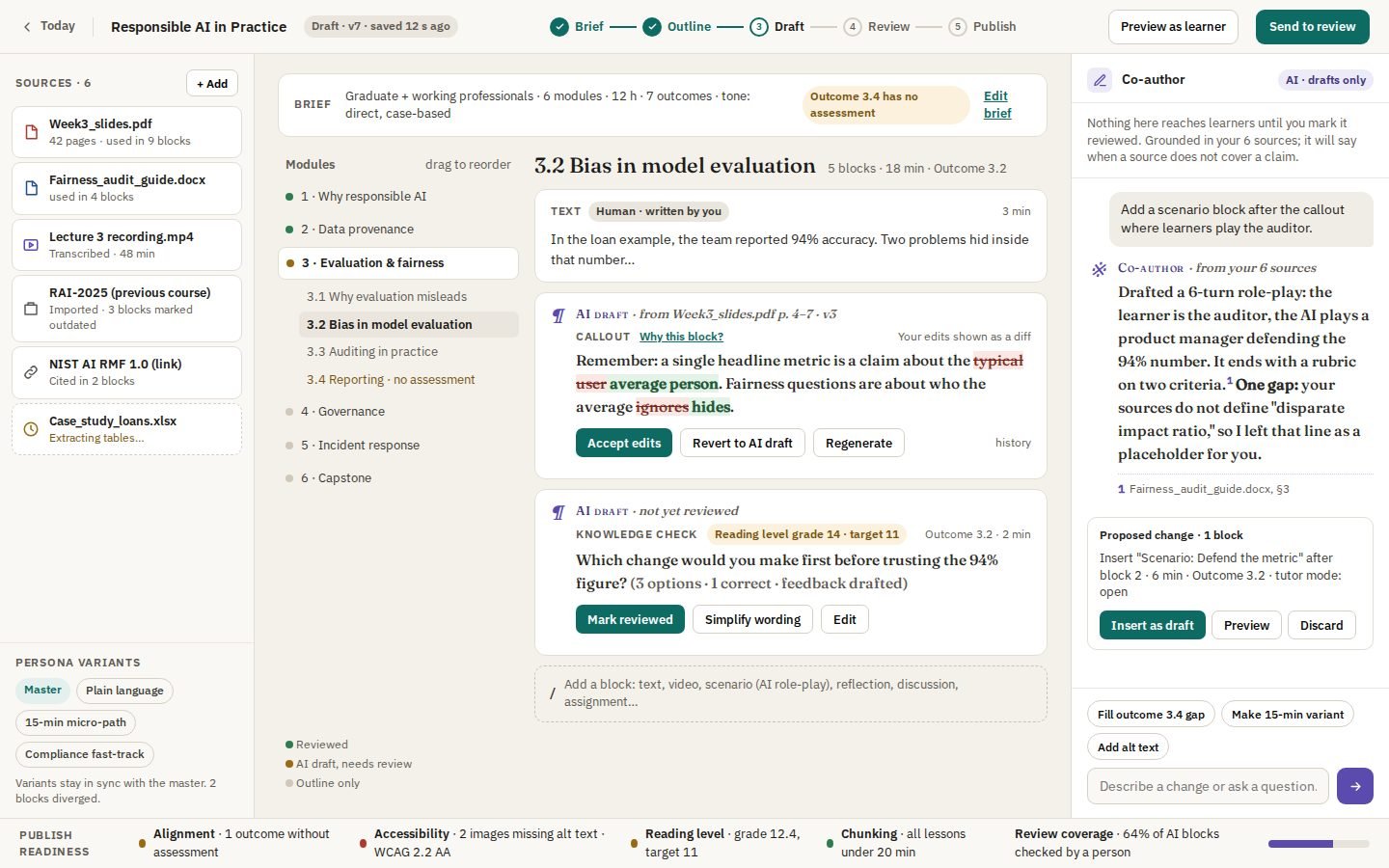Switch to the Compliance fast-track variant

pos(85,754)
